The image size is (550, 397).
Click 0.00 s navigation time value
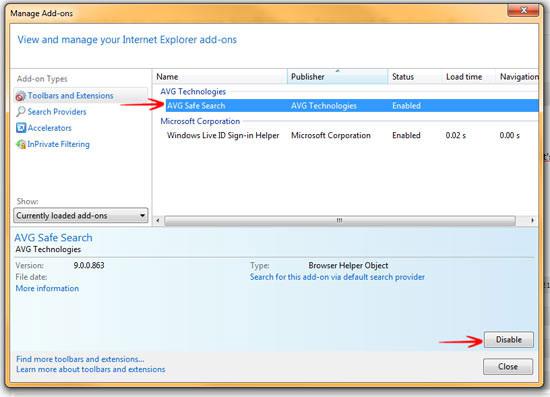510,135
